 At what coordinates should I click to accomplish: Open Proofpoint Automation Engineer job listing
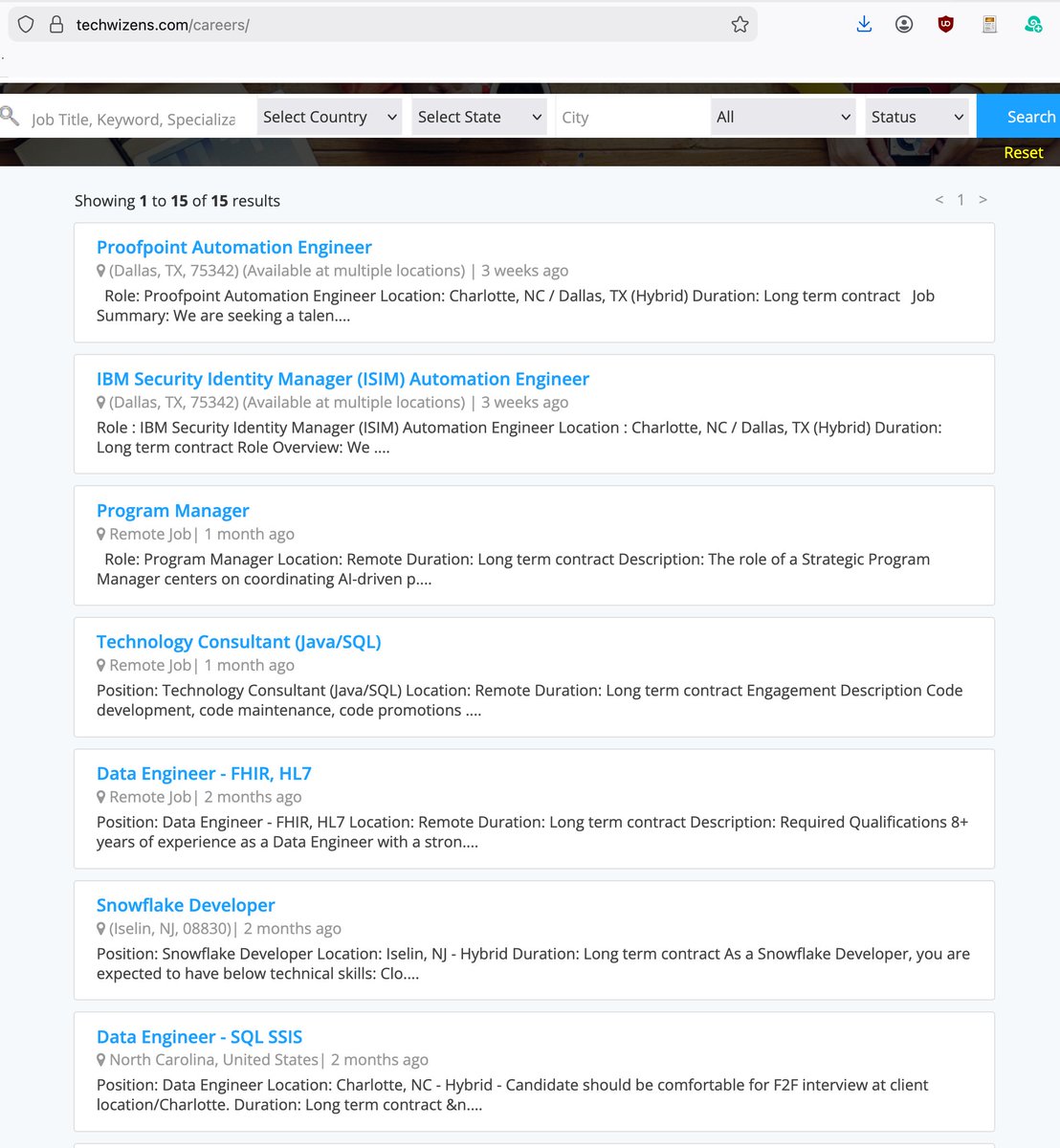click(x=234, y=247)
